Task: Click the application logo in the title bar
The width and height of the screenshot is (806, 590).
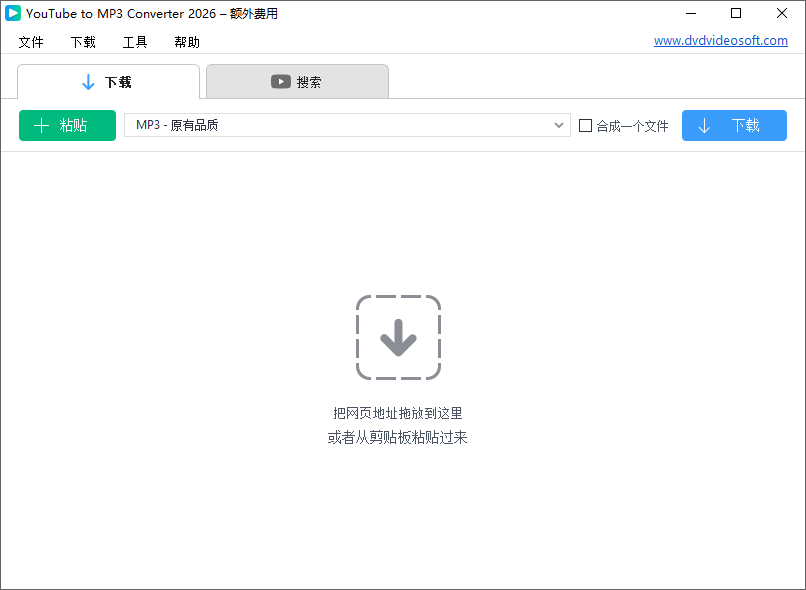Action: [13, 13]
